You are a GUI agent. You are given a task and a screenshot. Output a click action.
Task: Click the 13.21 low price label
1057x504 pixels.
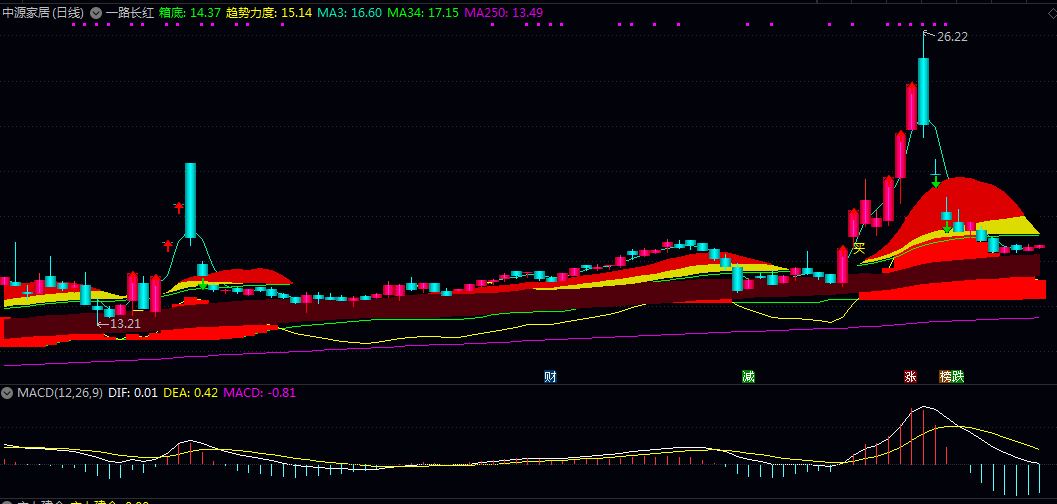(x=125, y=323)
